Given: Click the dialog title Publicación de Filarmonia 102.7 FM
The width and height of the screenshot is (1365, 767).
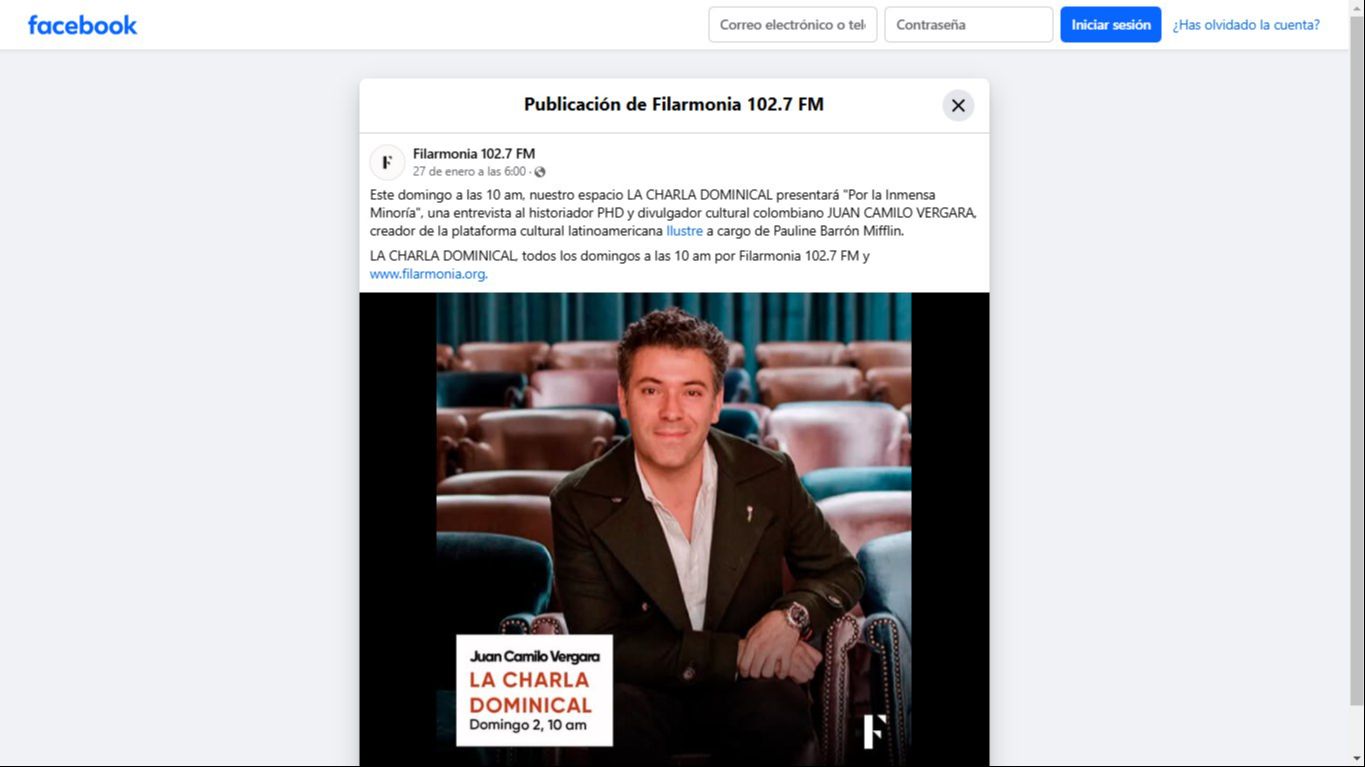Looking at the screenshot, I should tap(674, 105).
